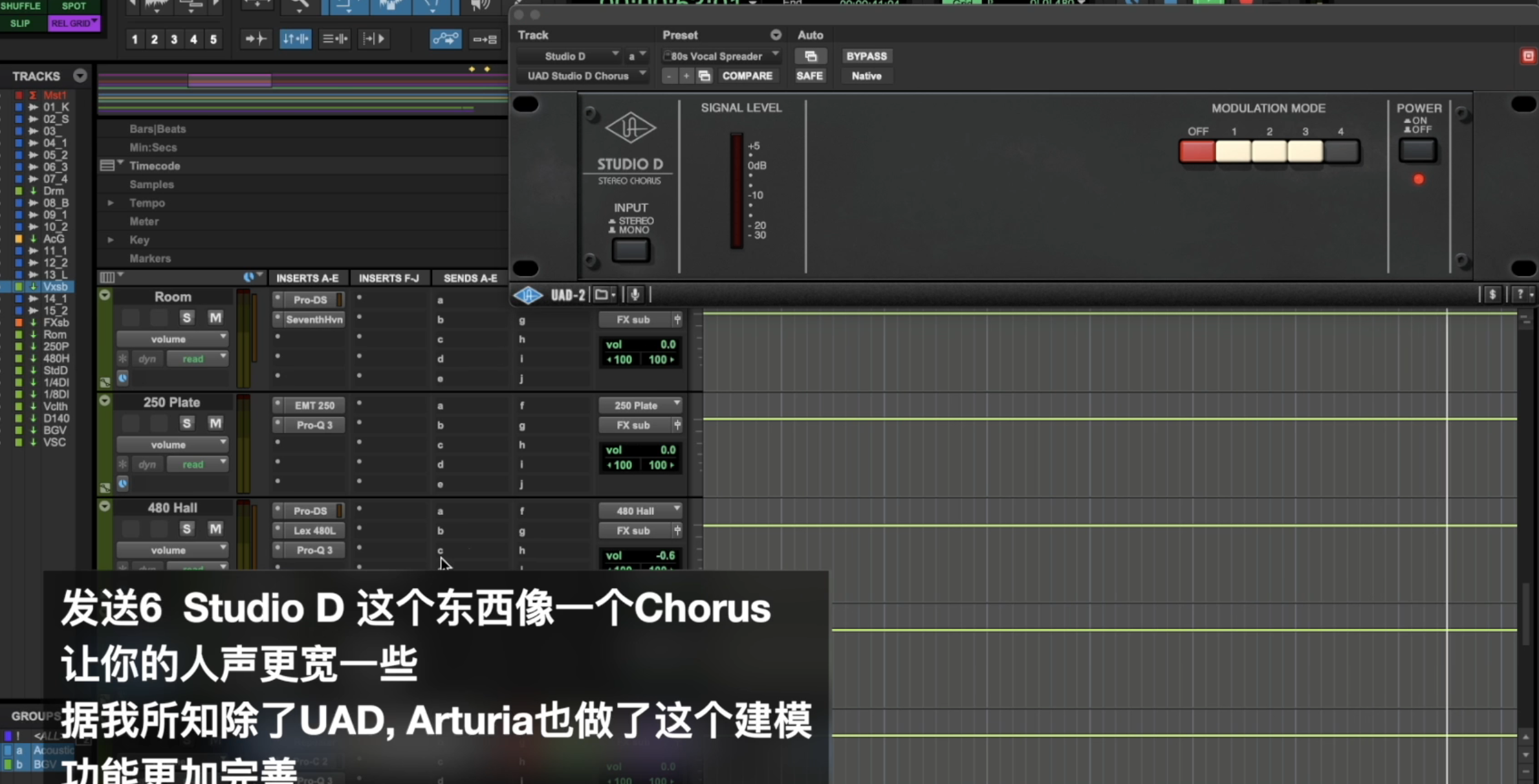Click the tab to transients icon
Image resolution: width=1539 pixels, height=784 pixels.
256,39
